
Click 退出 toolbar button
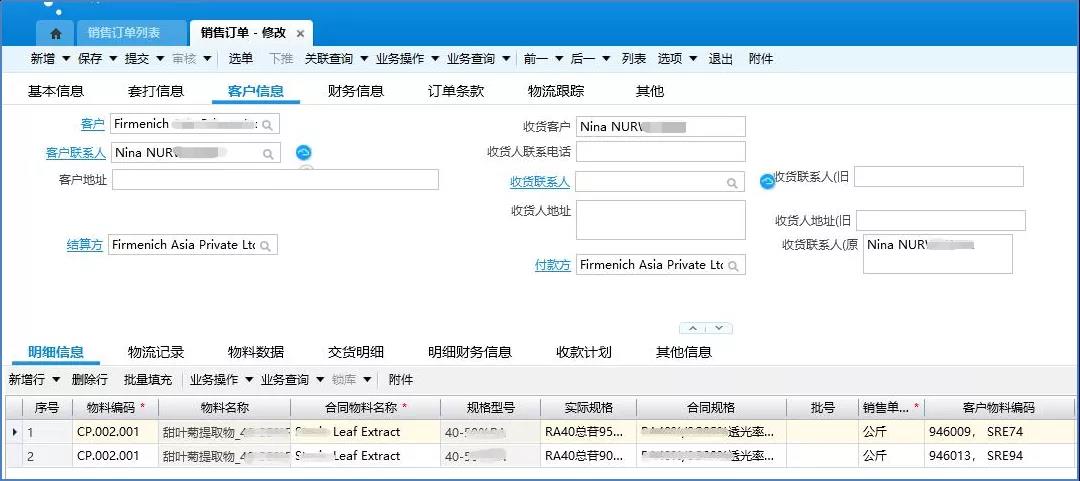[720, 59]
